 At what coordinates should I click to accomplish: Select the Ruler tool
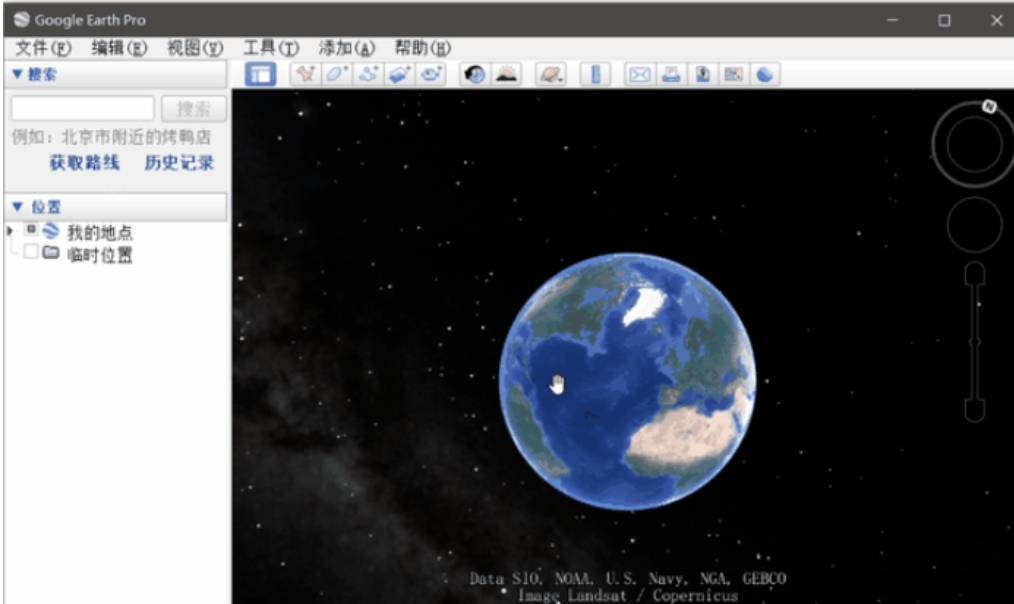596,74
